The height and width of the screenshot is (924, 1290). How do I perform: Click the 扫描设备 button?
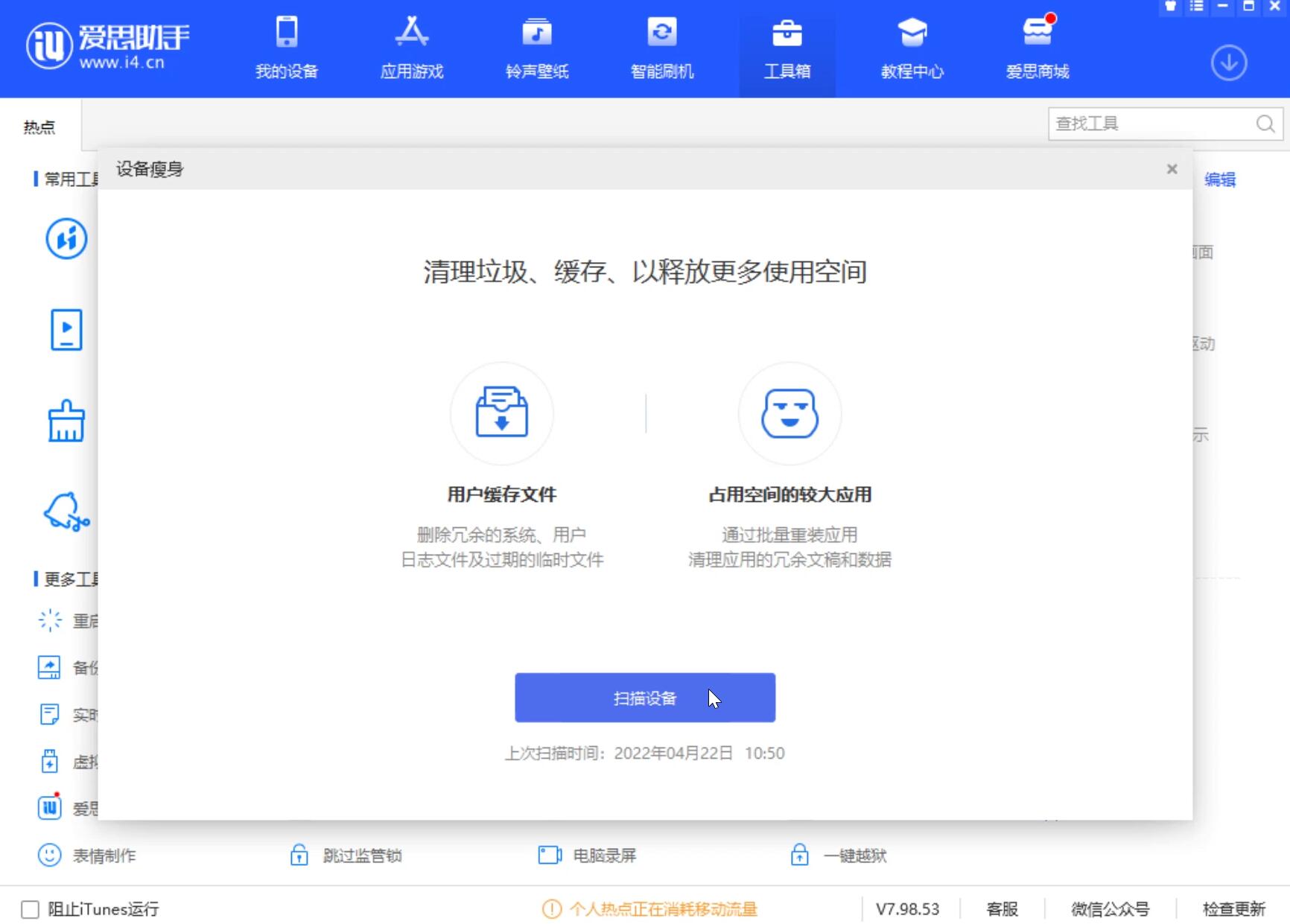click(x=645, y=698)
